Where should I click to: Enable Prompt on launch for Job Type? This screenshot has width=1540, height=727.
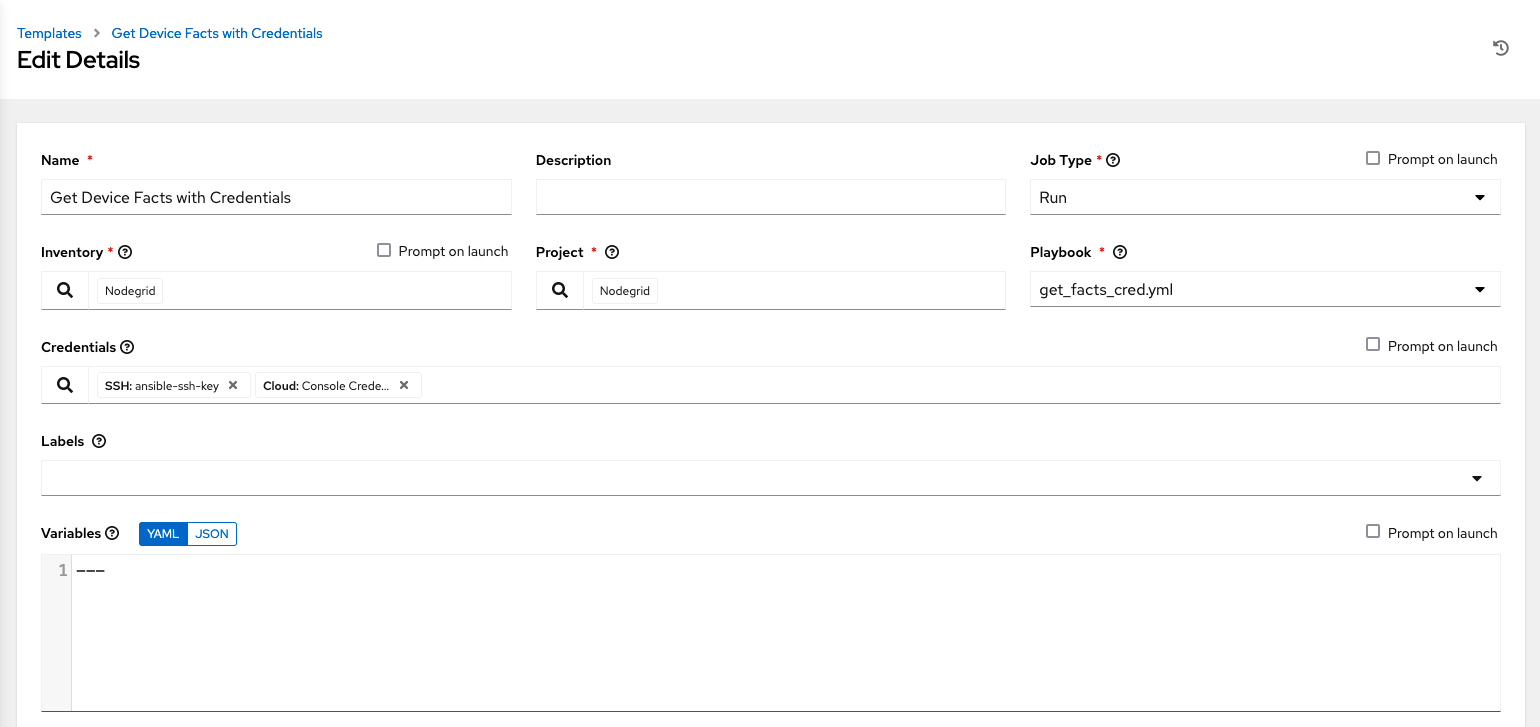(x=1373, y=158)
